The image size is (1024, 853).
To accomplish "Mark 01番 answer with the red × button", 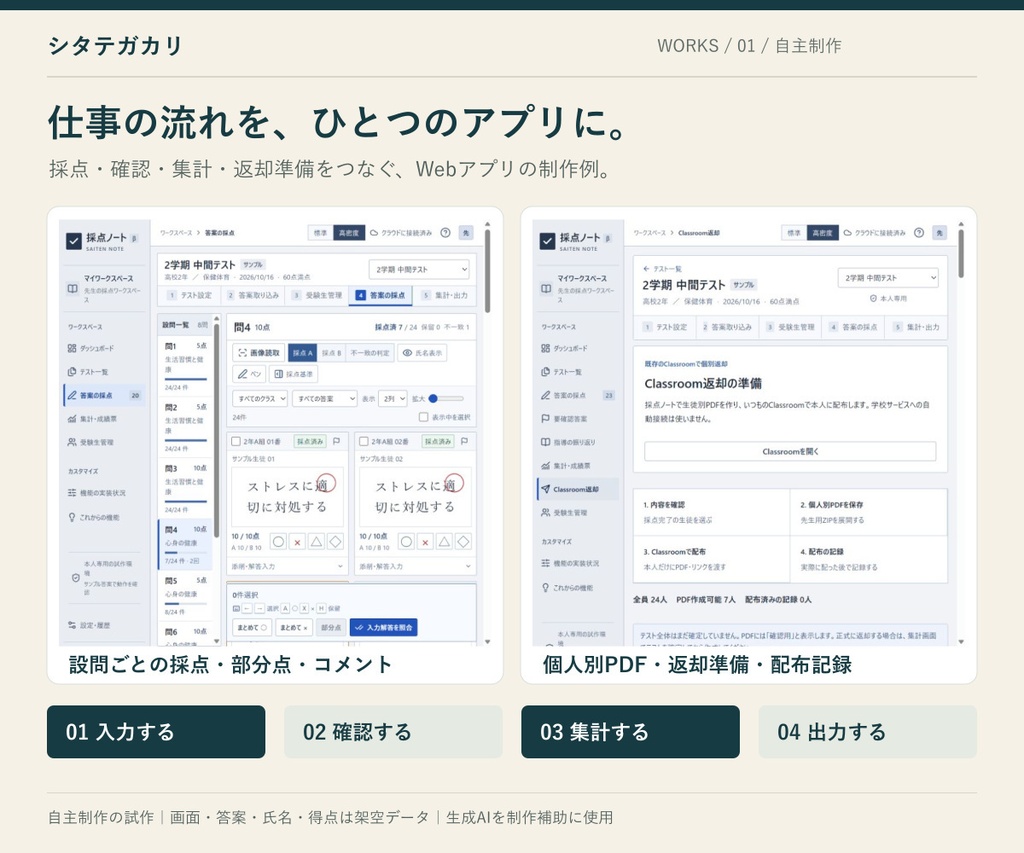I will 297,541.
